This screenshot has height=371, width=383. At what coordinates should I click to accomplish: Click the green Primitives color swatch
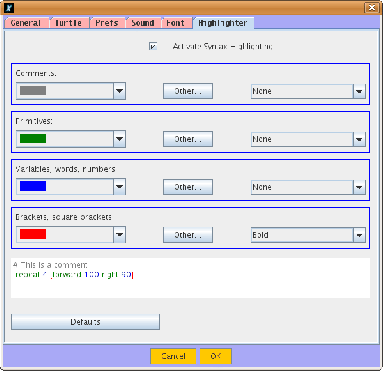[x=33, y=138]
